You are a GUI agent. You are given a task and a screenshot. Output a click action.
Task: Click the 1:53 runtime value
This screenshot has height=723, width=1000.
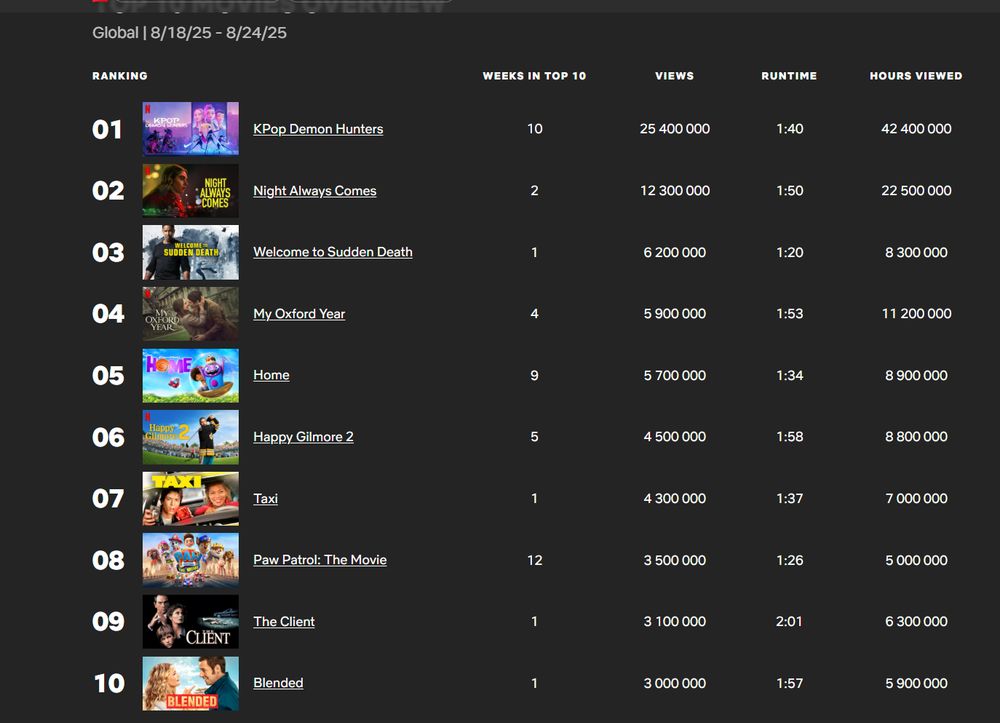(x=790, y=314)
